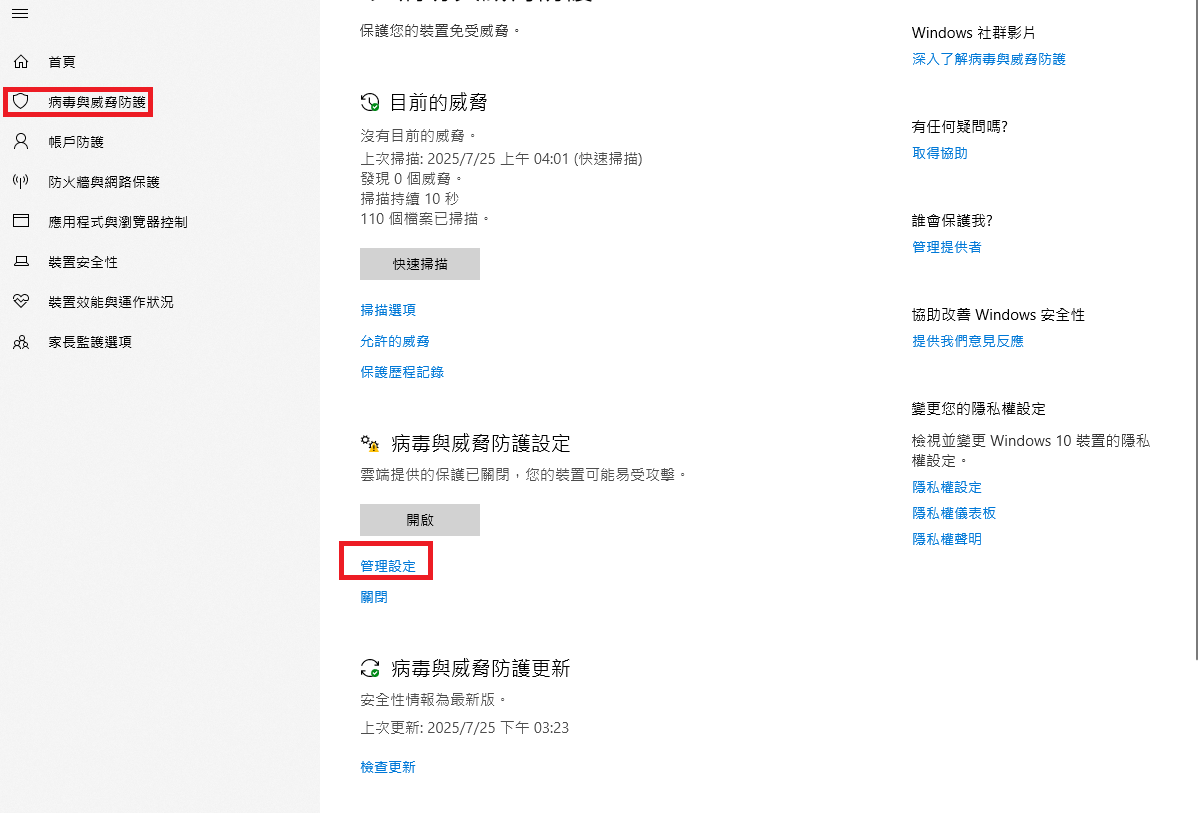View 隱私權聲明 link
Viewport: 1198px width, 813px height.
pyautogui.click(x=947, y=539)
